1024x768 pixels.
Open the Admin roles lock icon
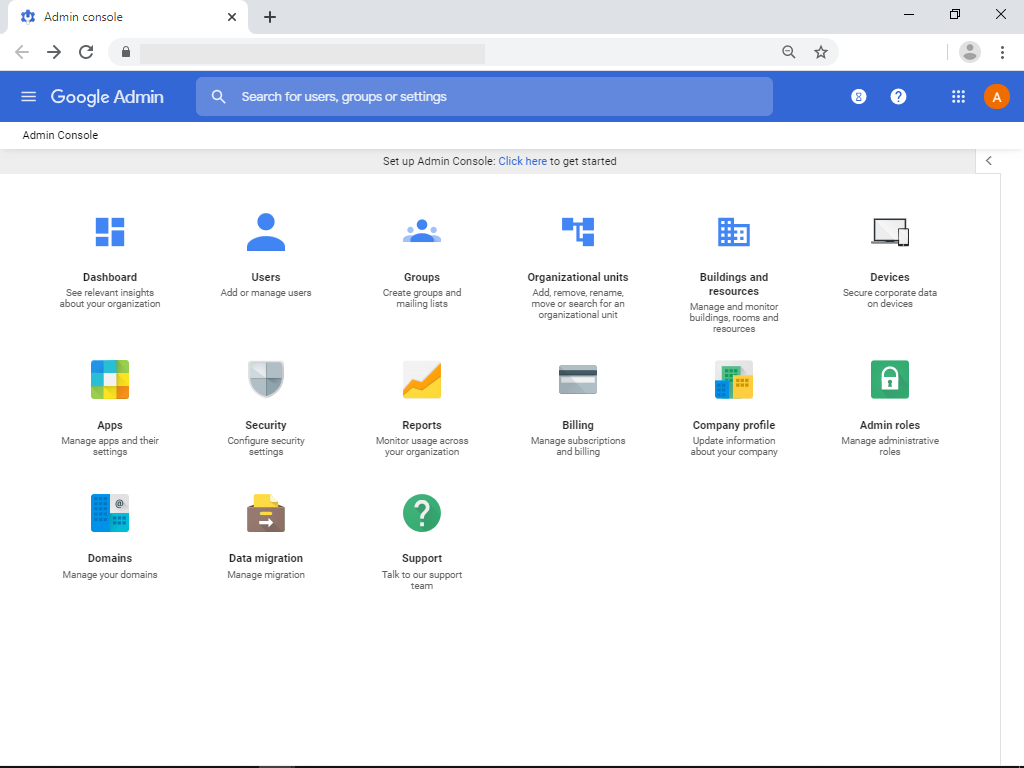pos(890,379)
